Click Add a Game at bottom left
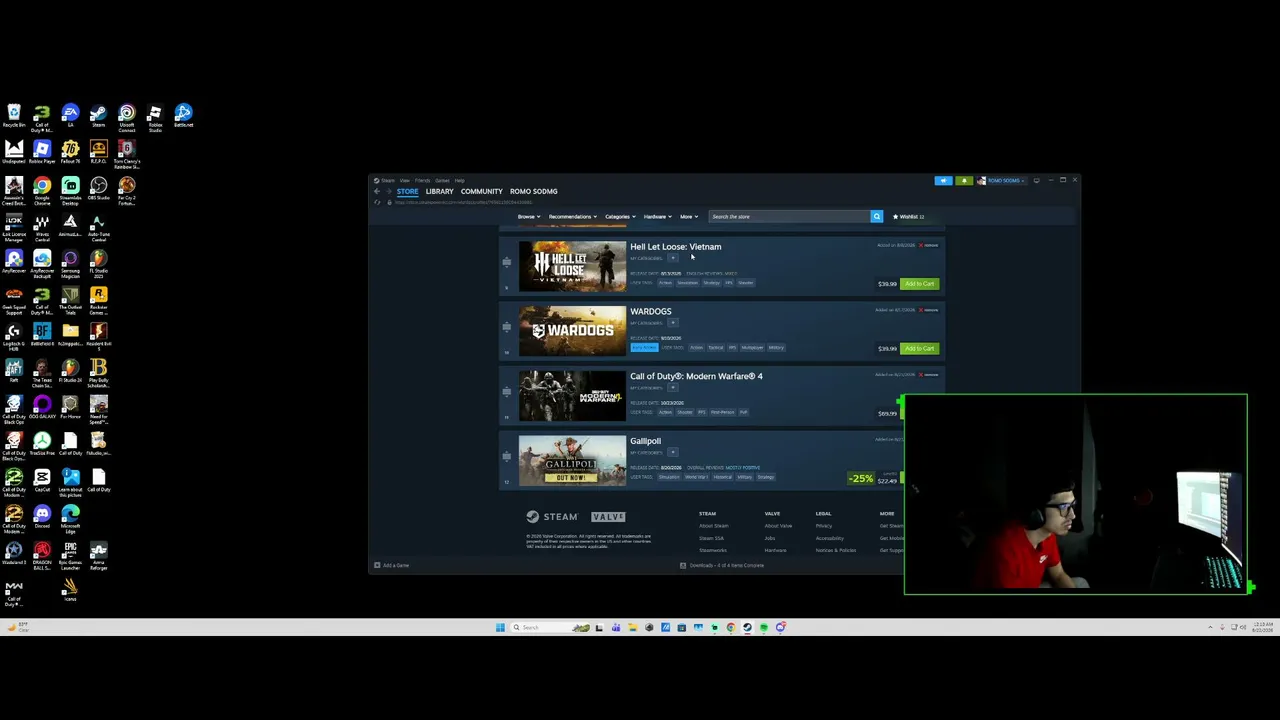This screenshot has width=1280, height=720. click(391, 566)
